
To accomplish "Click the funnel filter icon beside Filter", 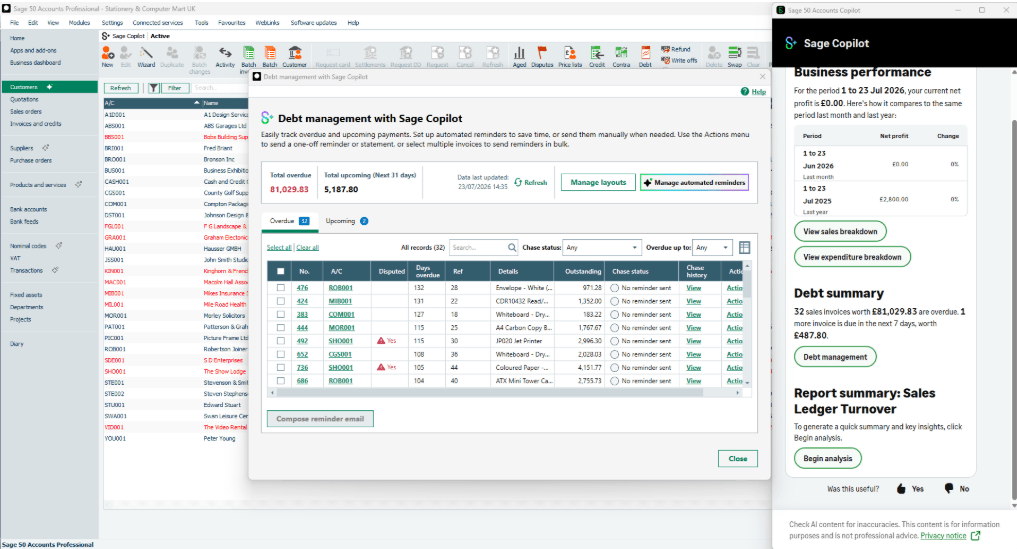I will [154, 88].
